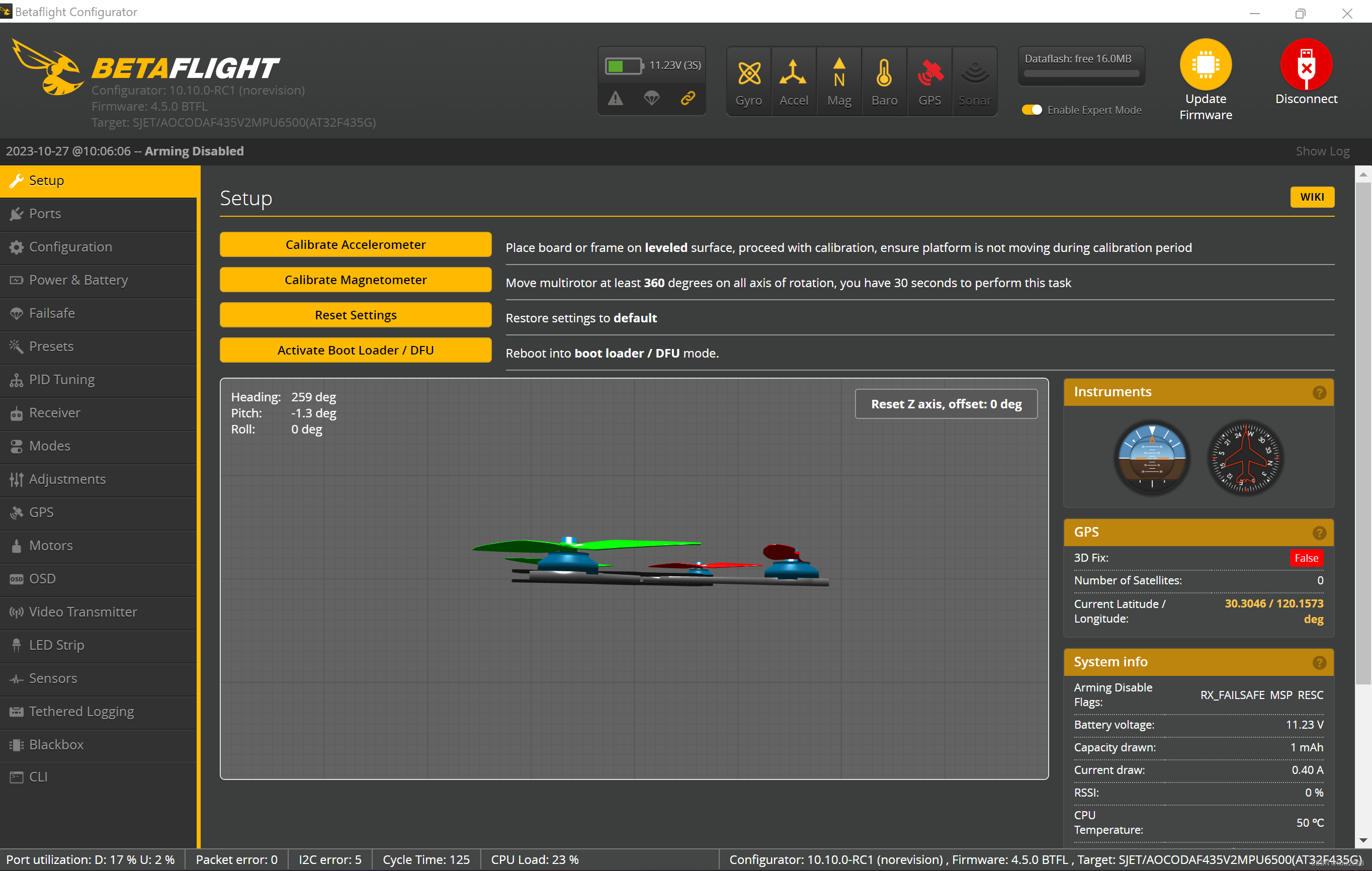Open the CLI tab
The height and width of the screenshot is (871, 1372).
click(38, 777)
